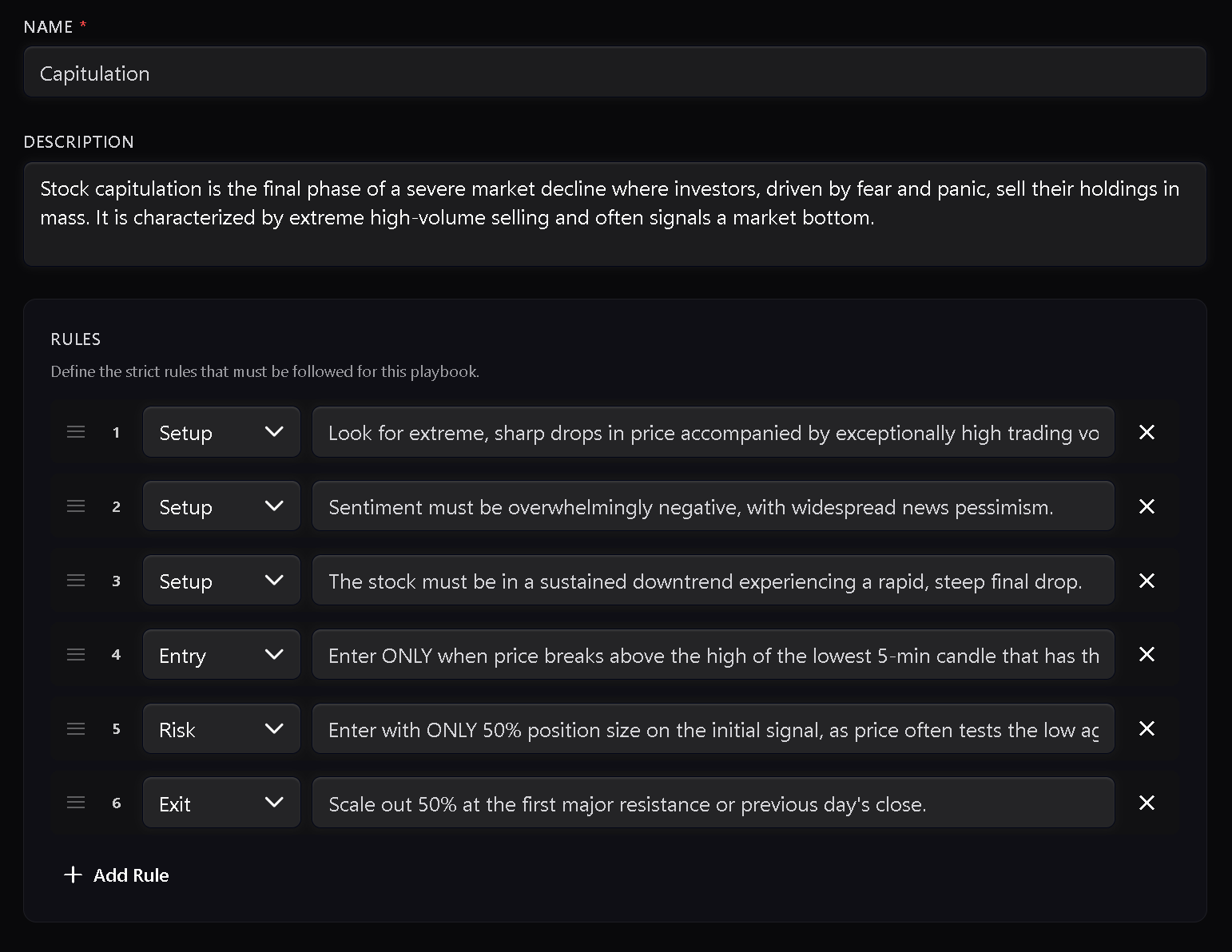The image size is (1232, 952).
Task: Delete the Exit rule with X
Action: [1147, 803]
